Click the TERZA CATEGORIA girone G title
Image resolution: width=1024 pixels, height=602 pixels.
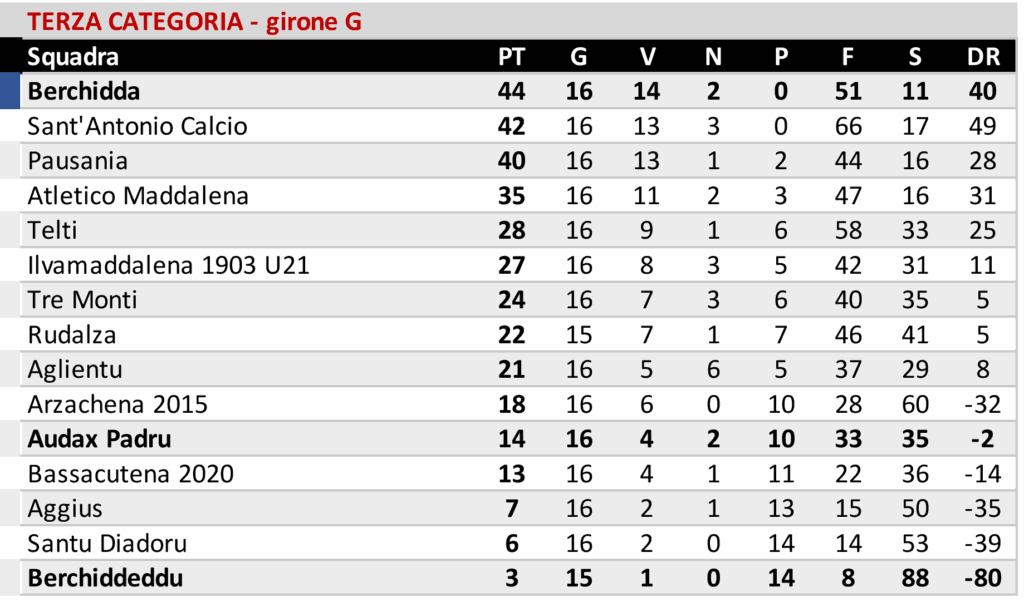[x=195, y=21]
